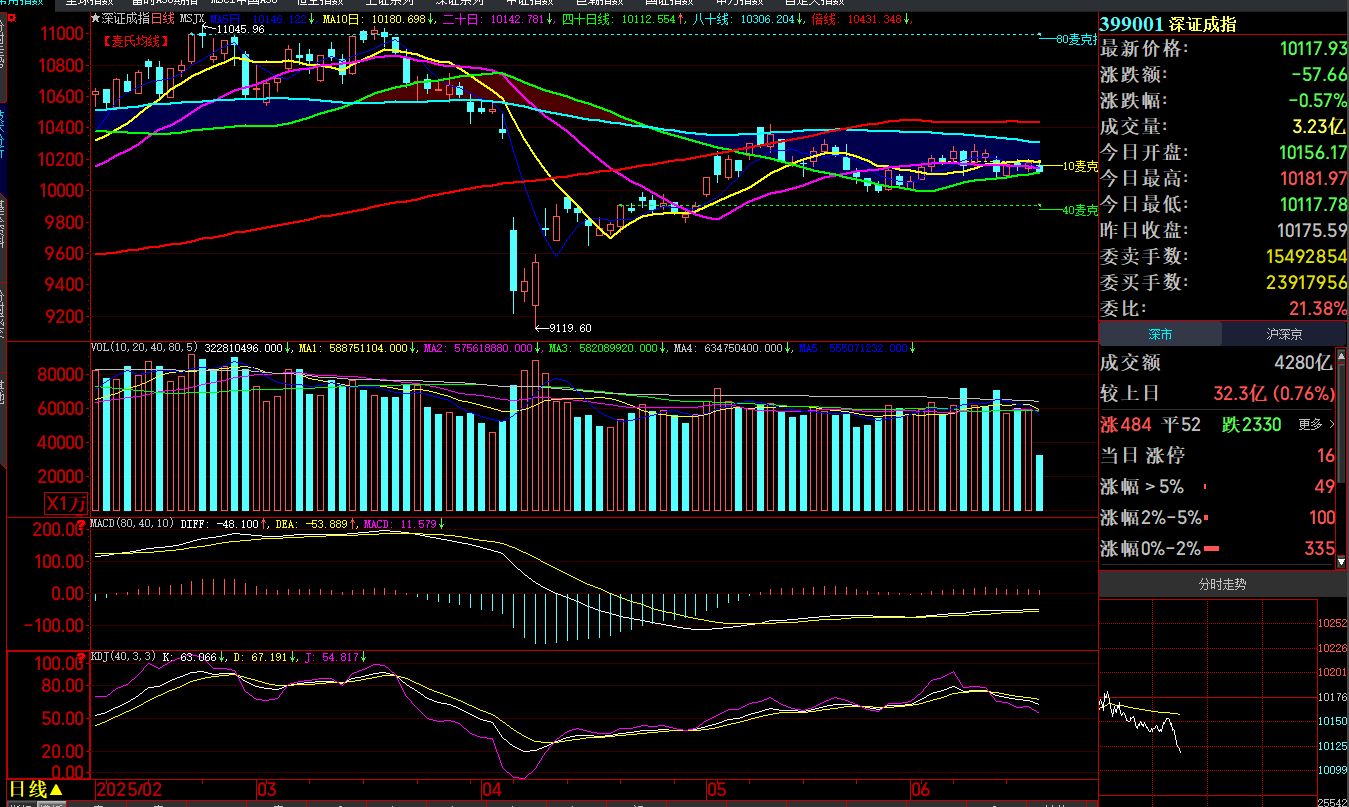
Task: Click the 10麦克 line label
Action: click(1079, 166)
